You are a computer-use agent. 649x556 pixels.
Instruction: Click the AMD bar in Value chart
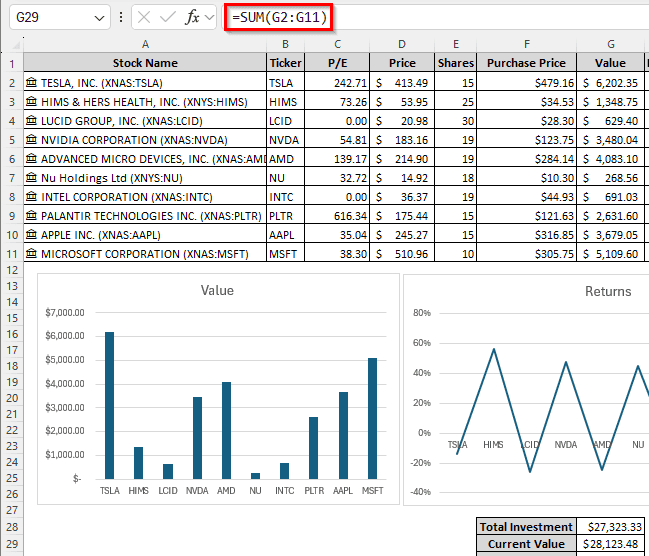[x=226, y=431]
